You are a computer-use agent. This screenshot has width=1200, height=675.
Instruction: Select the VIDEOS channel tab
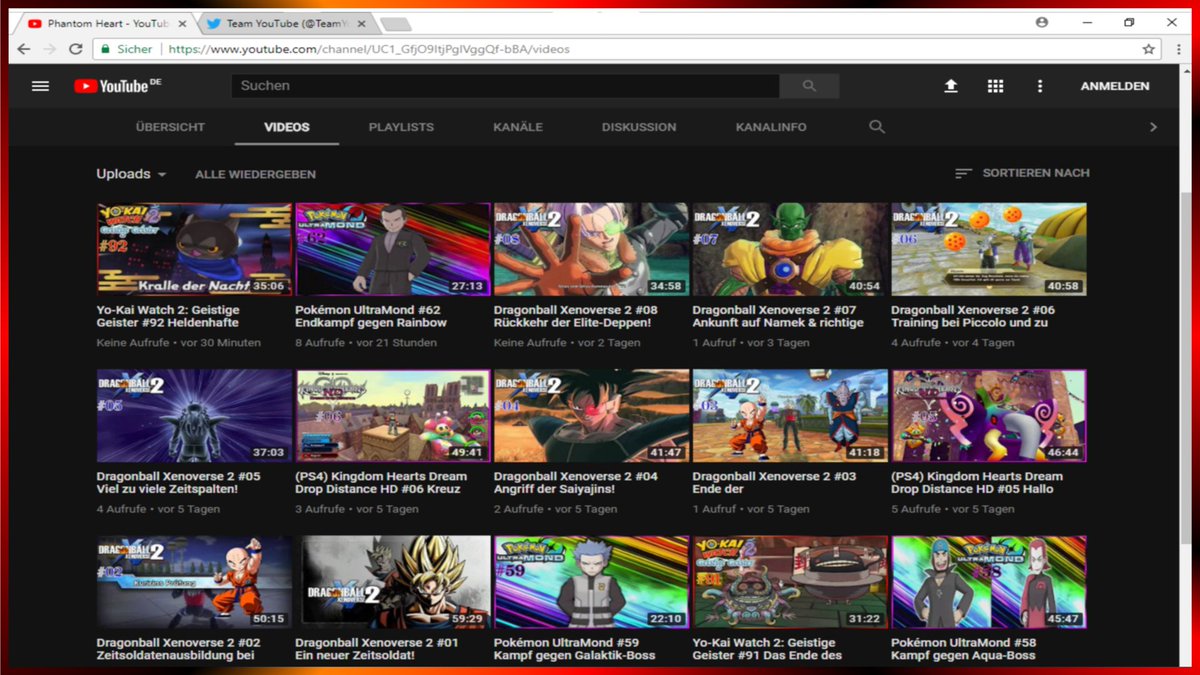pyautogui.click(x=287, y=127)
